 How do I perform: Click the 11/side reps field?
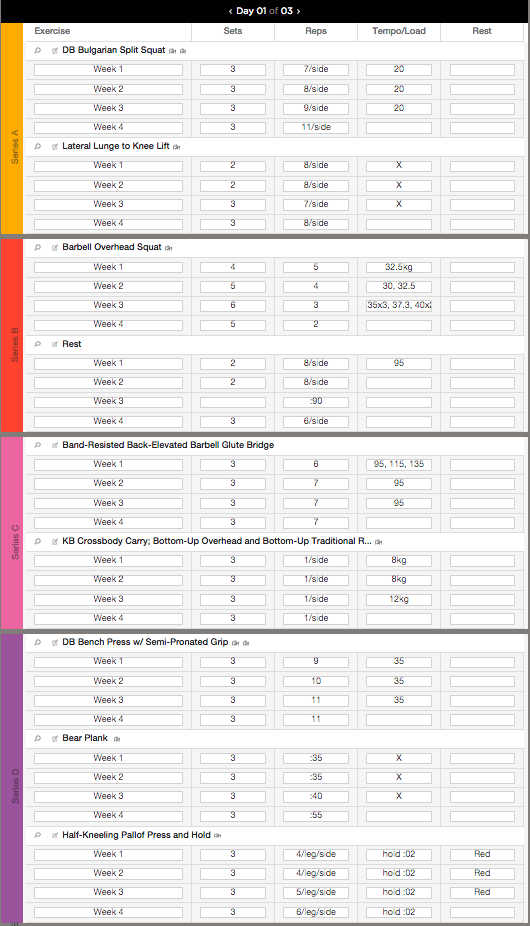(316, 128)
